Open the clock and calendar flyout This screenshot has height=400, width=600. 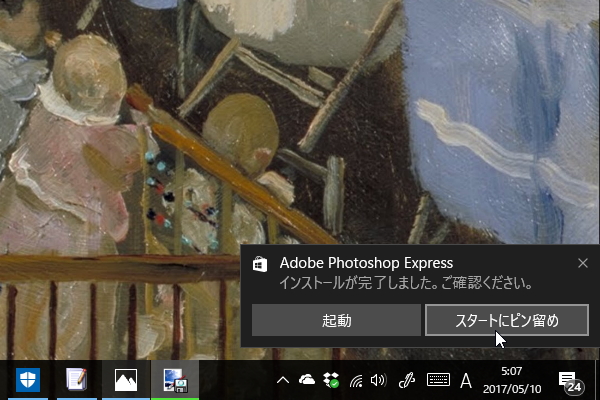coord(511,380)
